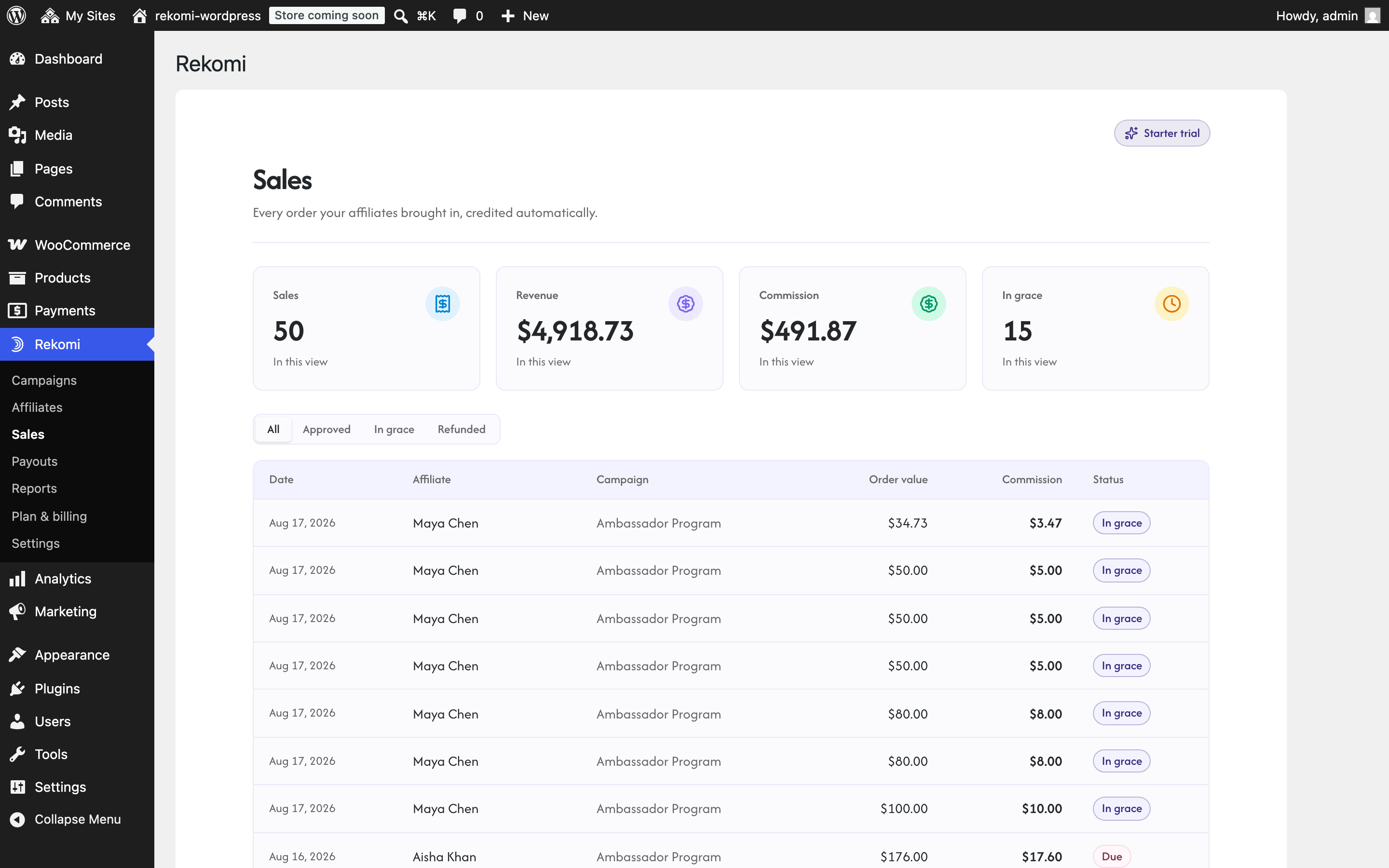Click the Analytics bar chart icon
The width and height of the screenshot is (1389, 868).
[17, 578]
